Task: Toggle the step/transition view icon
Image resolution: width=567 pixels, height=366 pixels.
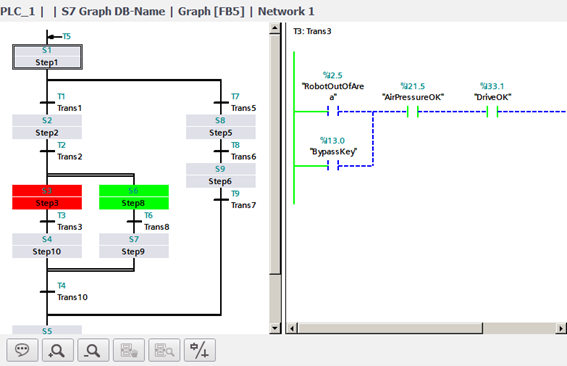Action: click(x=200, y=350)
